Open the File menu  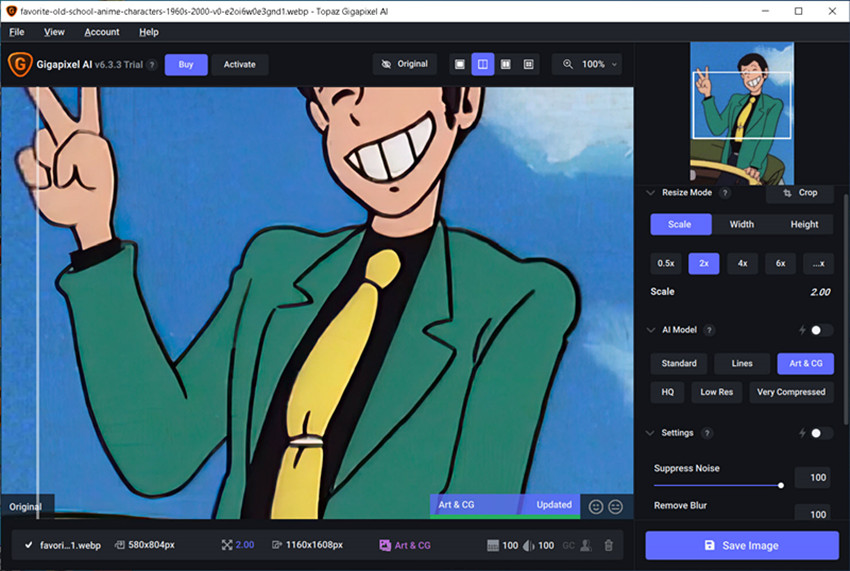[16, 32]
